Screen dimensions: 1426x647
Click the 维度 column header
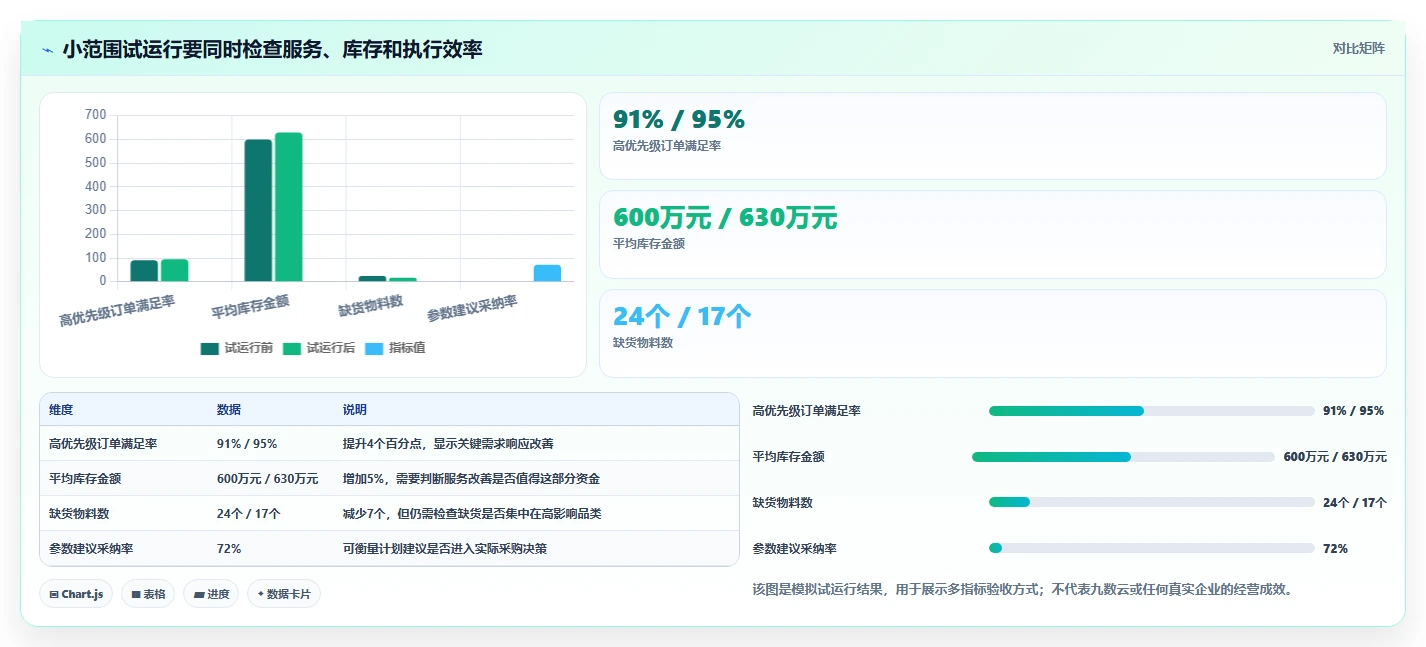tap(61, 410)
